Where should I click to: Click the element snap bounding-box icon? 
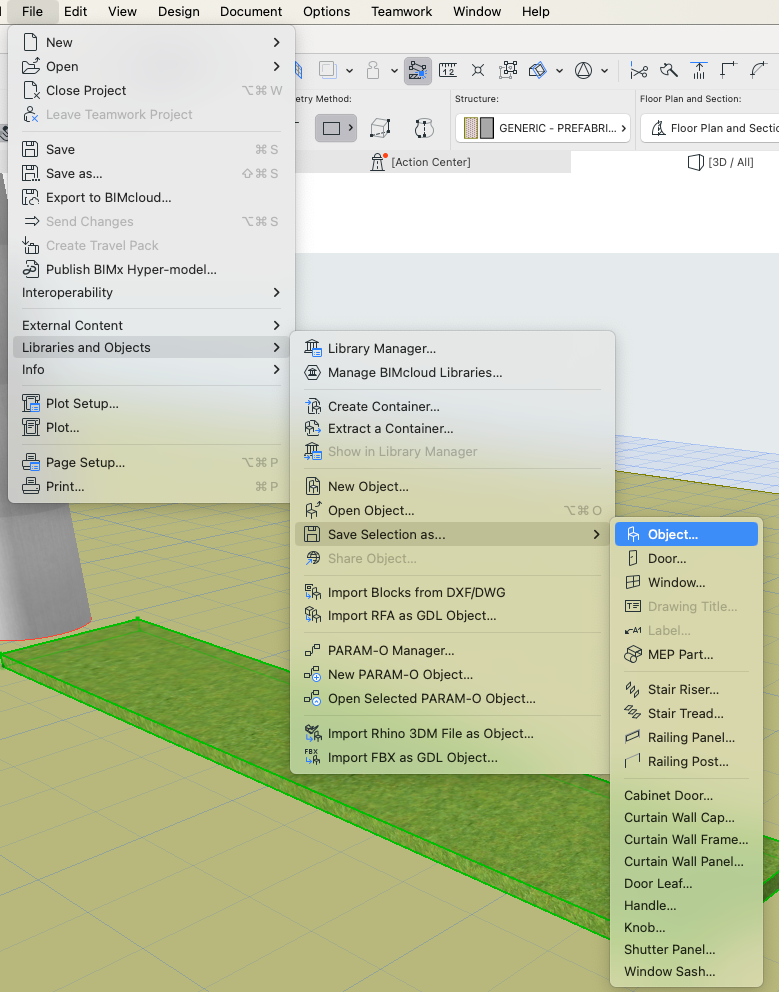click(x=508, y=70)
